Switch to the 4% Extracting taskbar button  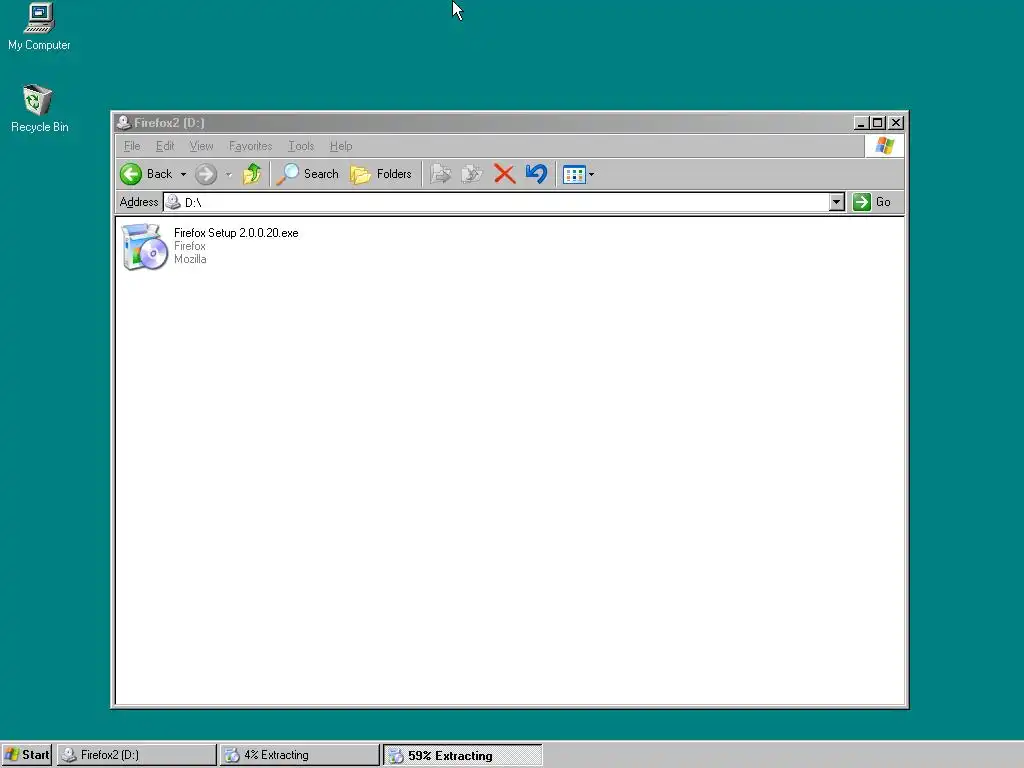[300, 755]
